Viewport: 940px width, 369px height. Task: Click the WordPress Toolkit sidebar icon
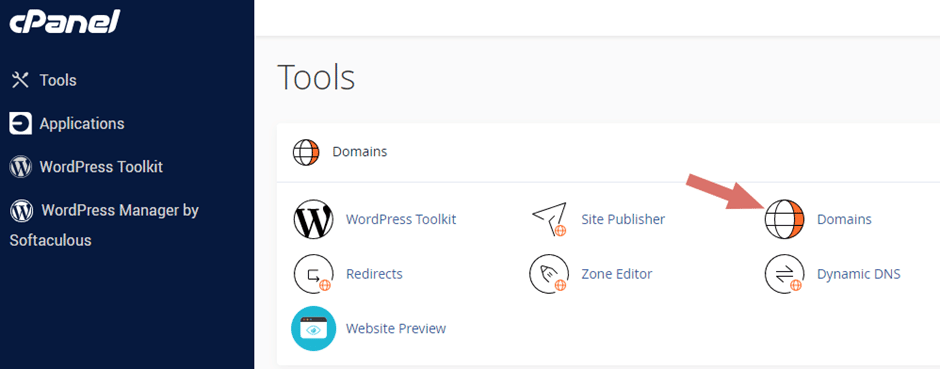tap(20, 167)
